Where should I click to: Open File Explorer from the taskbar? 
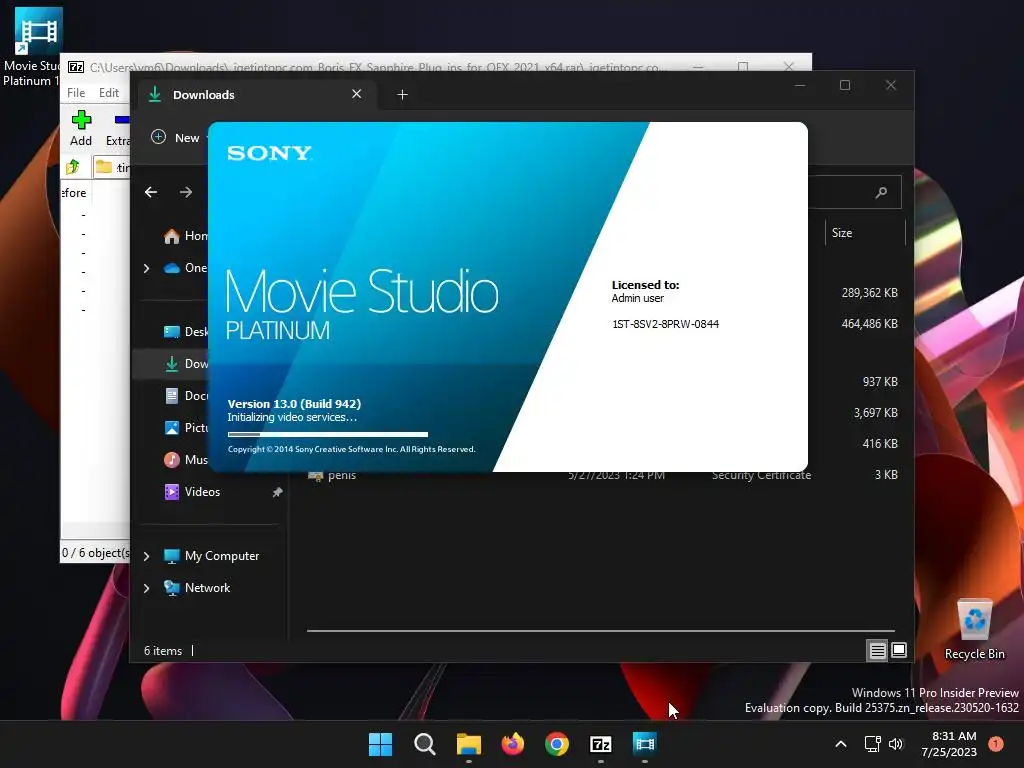(x=468, y=744)
